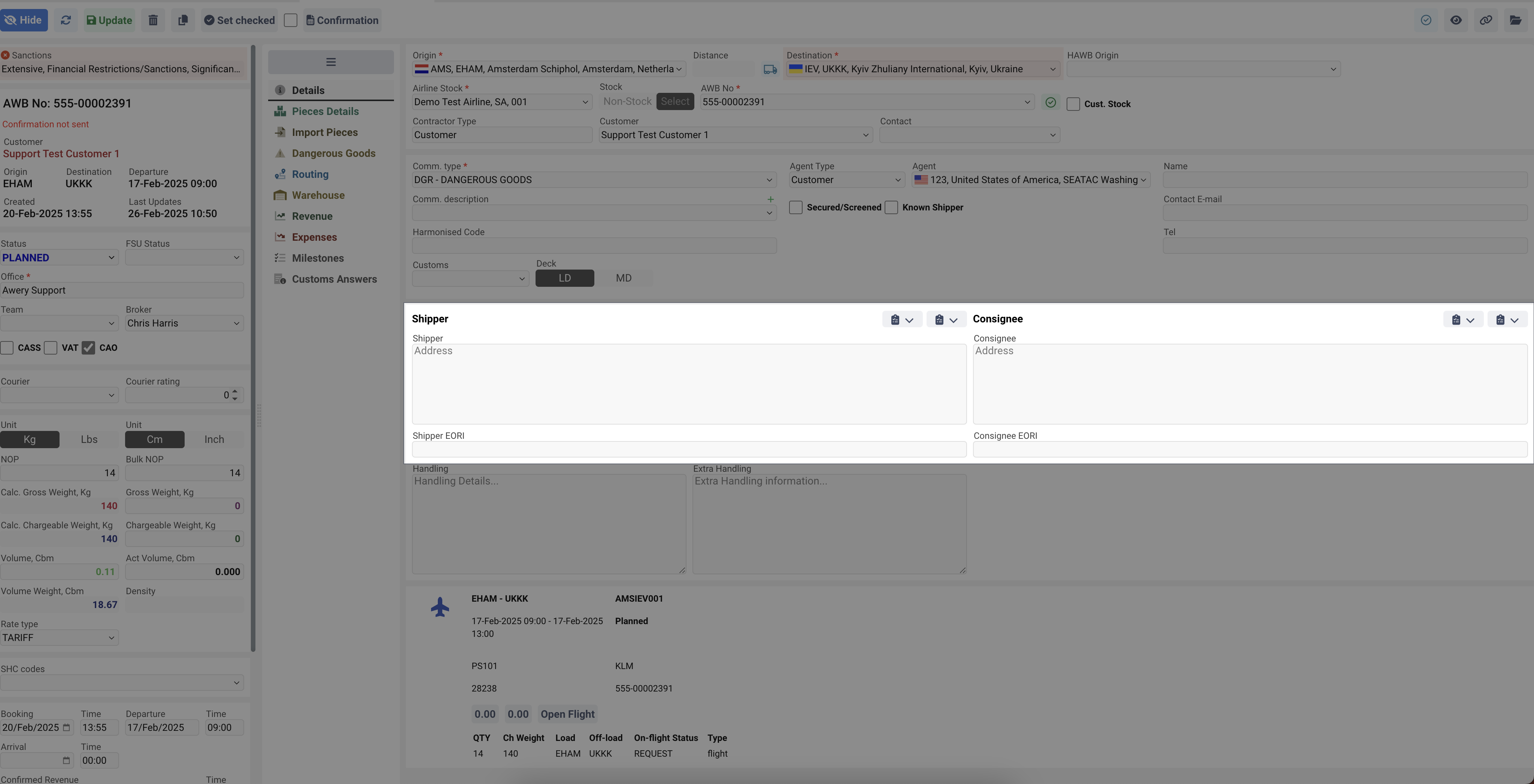Open the Rate type TARIFF dropdown
This screenshot has width=1534, height=784.
point(59,638)
